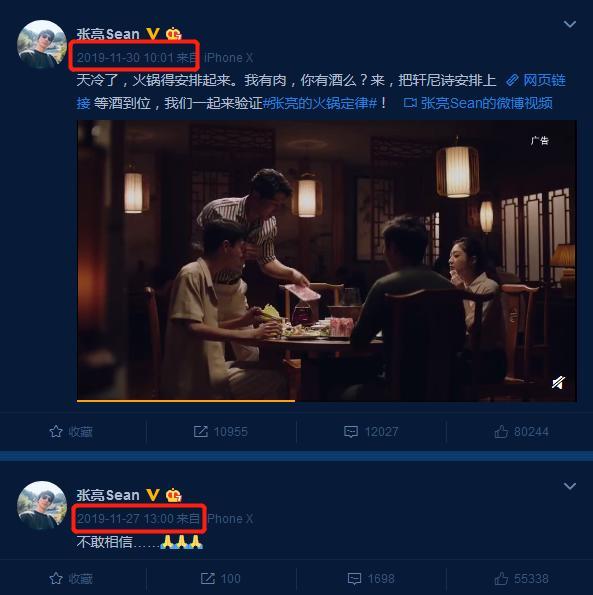The width and height of the screenshot is (593, 595).
Task: Click the crown membership badge on second post
Action: pyautogui.click(x=173, y=495)
